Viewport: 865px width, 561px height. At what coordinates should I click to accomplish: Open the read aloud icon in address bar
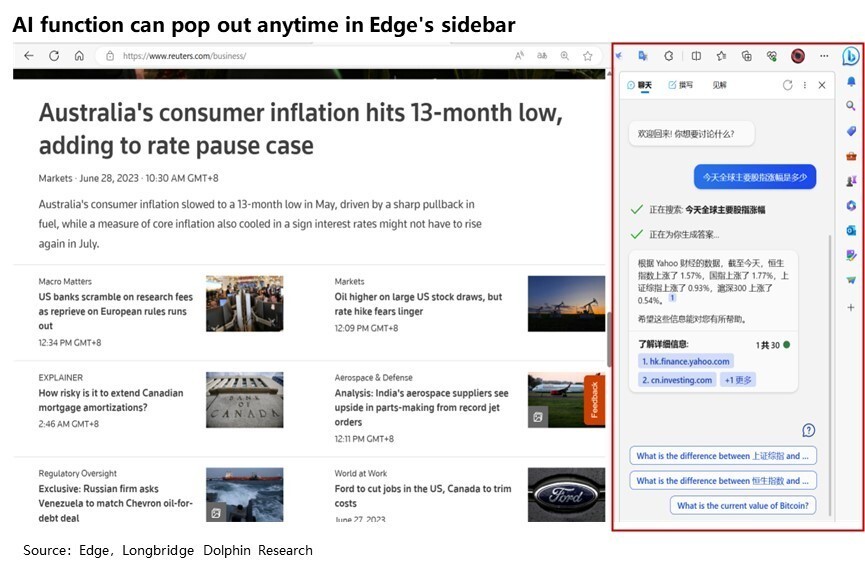(520, 56)
